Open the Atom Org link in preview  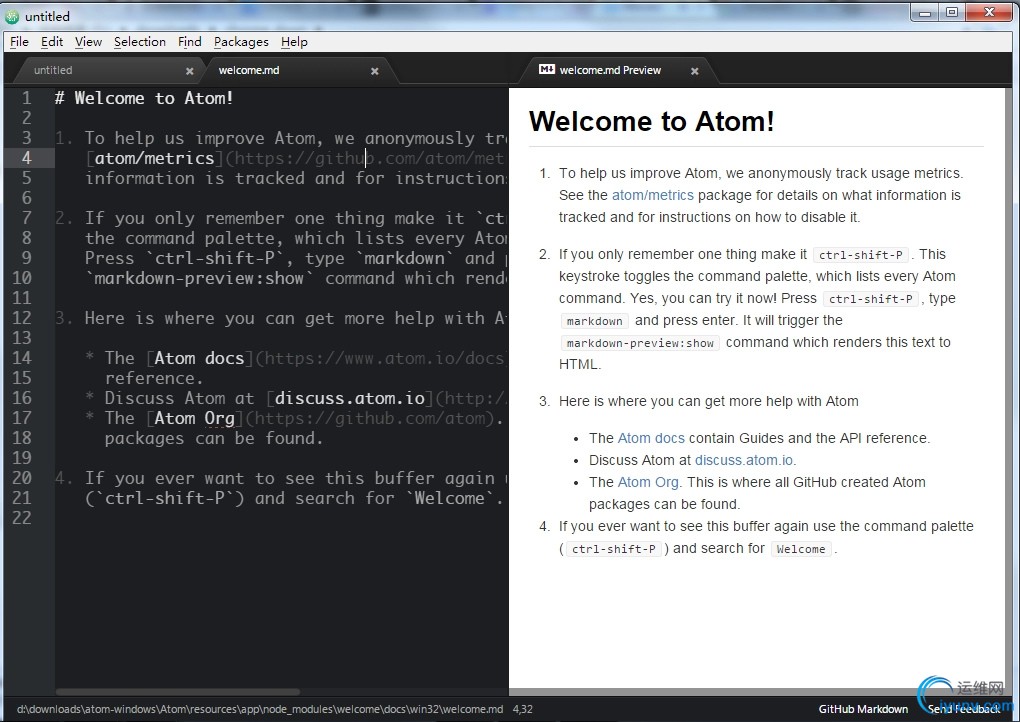[x=648, y=483]
